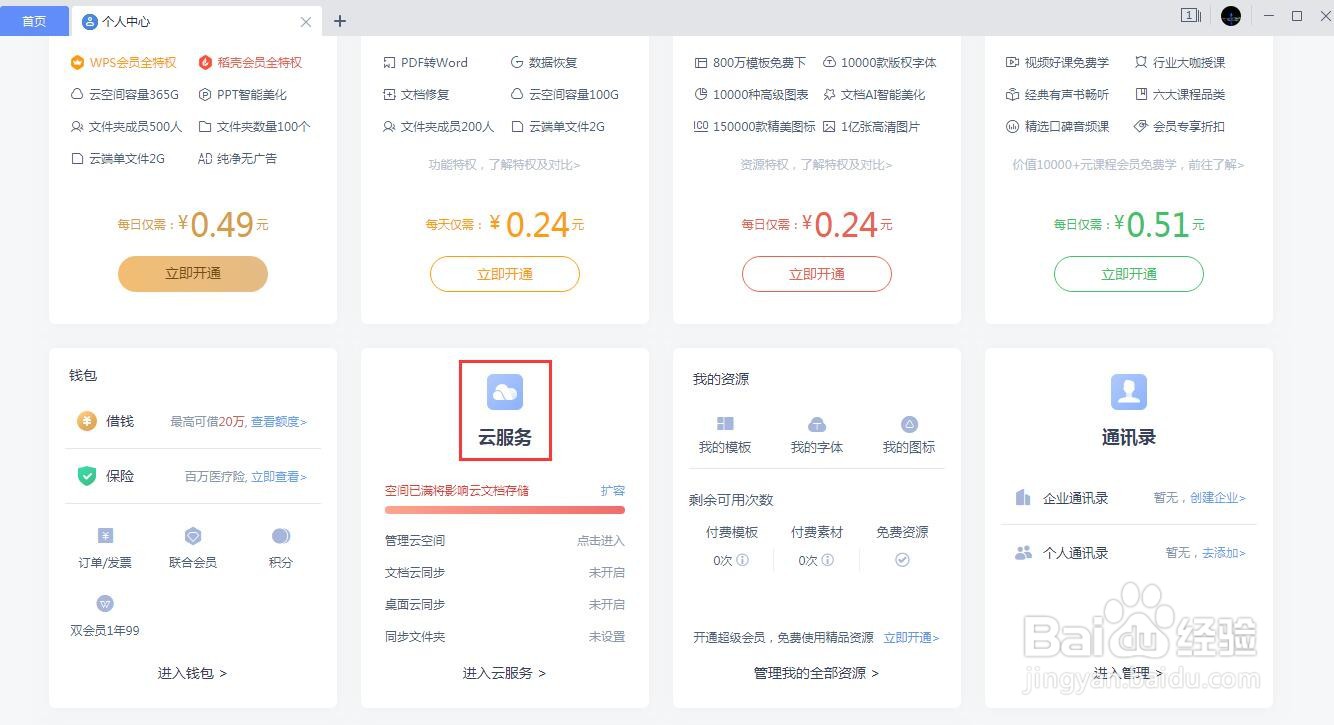This screenshot has width=1334, height=725.
Task: Open 功能特权，了解特权及对比 link
Action: tap(505, 165)
